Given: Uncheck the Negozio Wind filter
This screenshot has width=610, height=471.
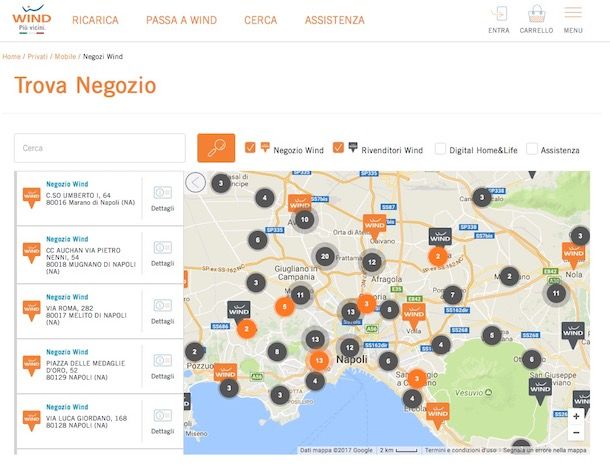Looking at the screenshot, I should click(x=250, y=148).
